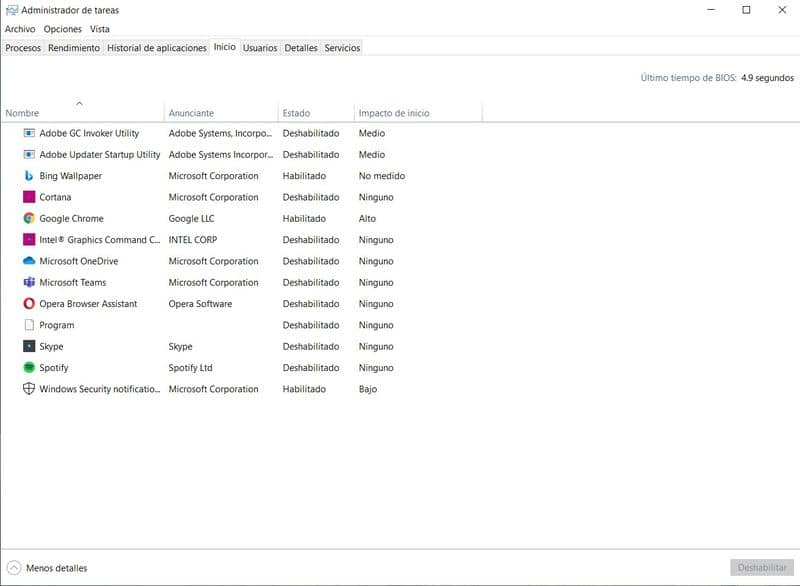Screen dimensions: 800x586
Task: Click the Microsoft Teams name text
Action: 72,282
